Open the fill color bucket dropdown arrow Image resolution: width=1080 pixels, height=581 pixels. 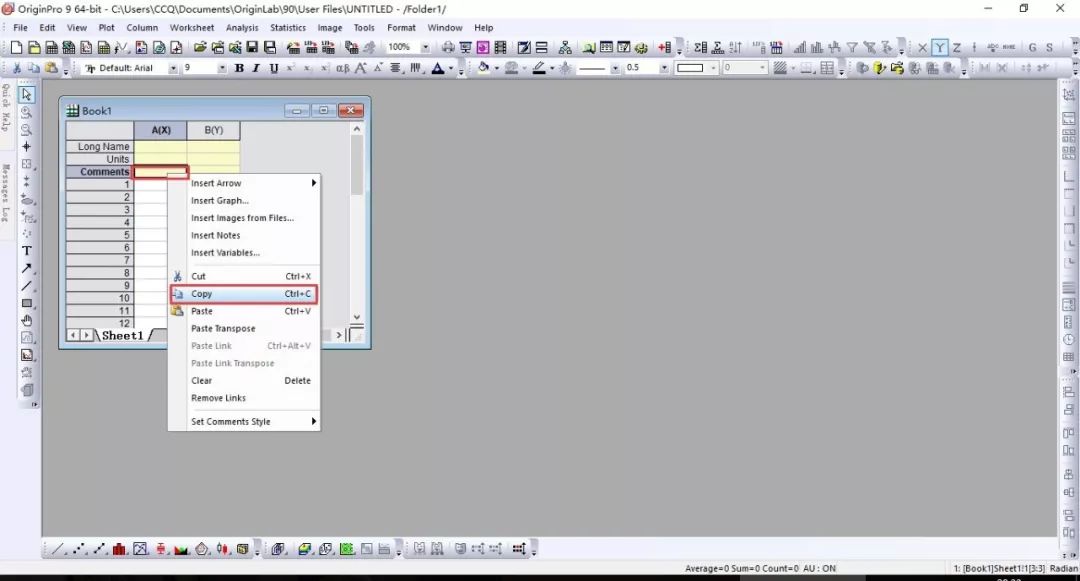[x=497, y=67]
